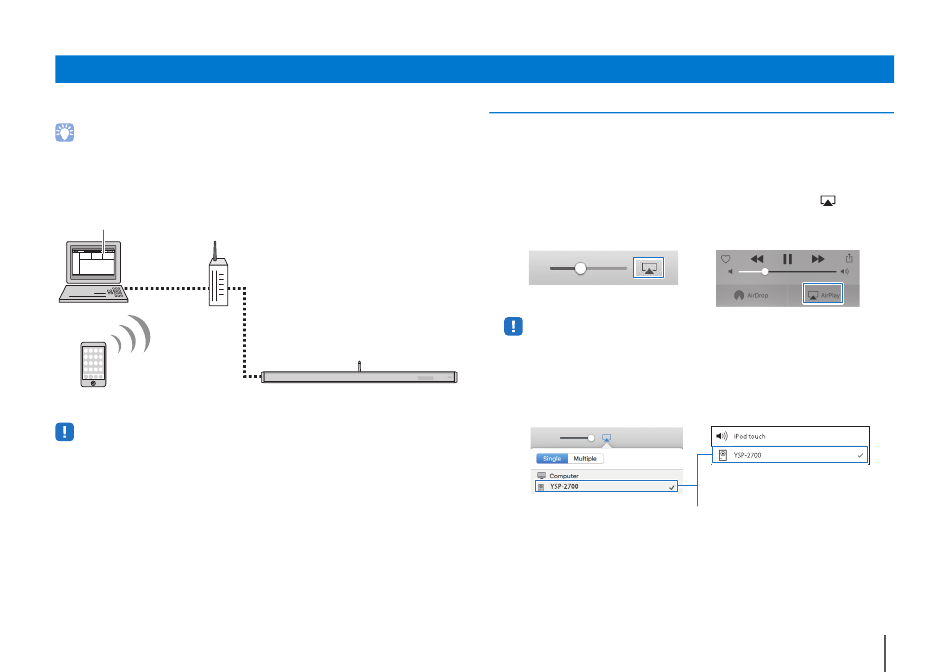This screenshot has width=950, height=672.
Task: Click the laptop computer illustration
Action: (93, 271)
